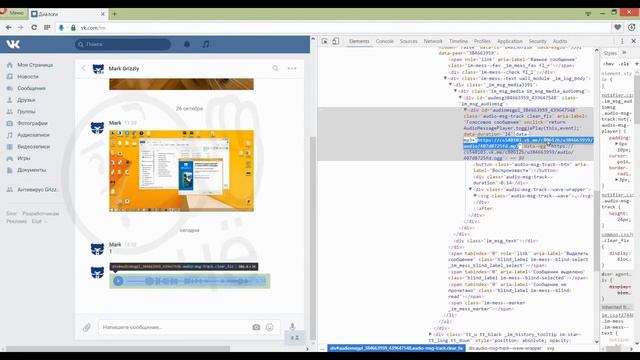Reload the page with refresh icon
Image resolution: width=640 pixels, height=360 pixels.
coord(34,27)
